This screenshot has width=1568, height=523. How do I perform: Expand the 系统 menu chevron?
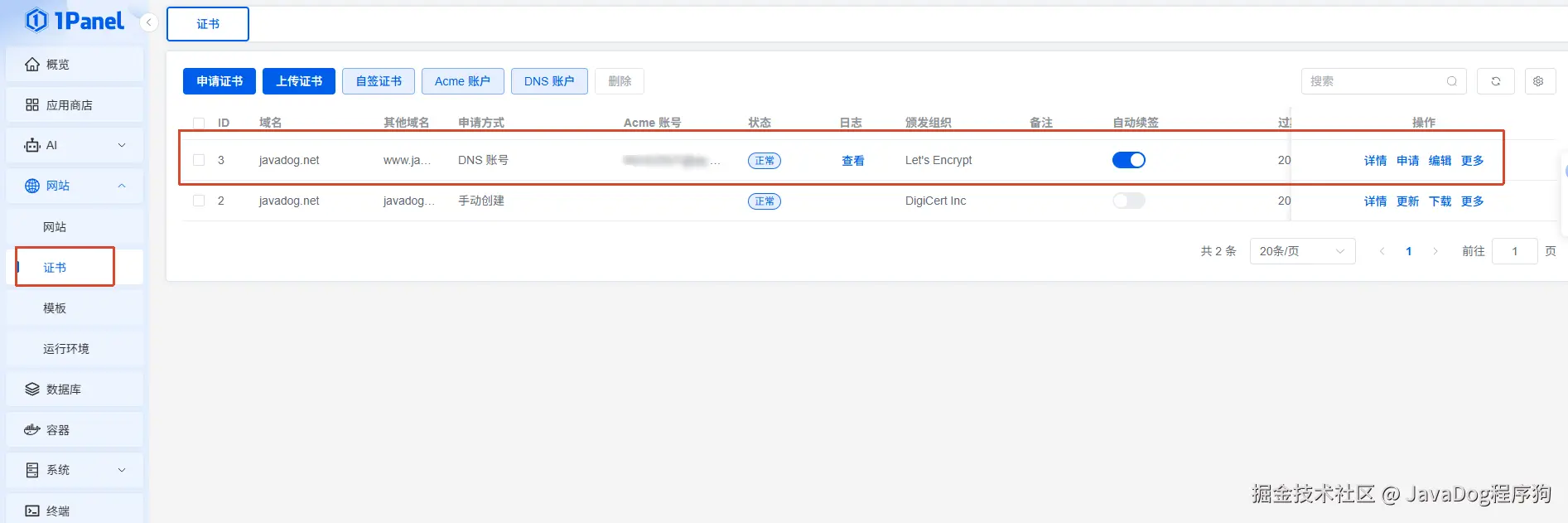(122, 470)
